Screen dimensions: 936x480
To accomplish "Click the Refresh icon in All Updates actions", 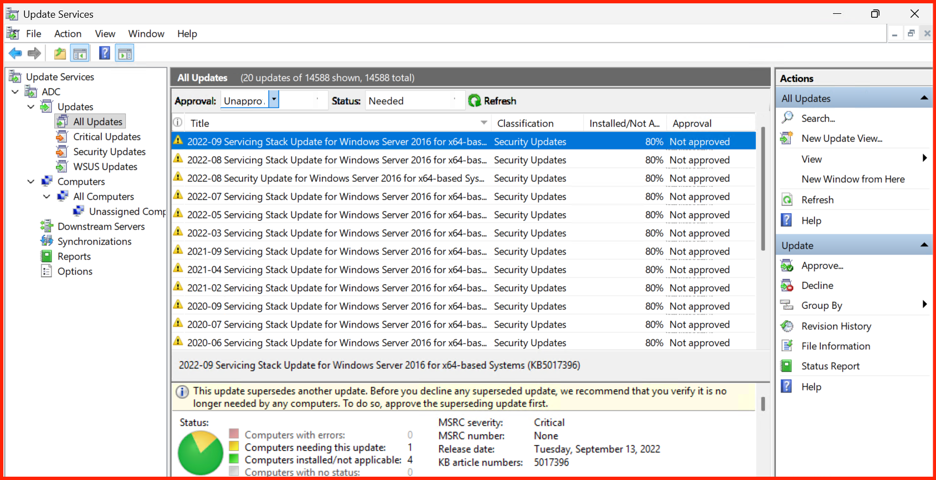I will pos(787,200).
